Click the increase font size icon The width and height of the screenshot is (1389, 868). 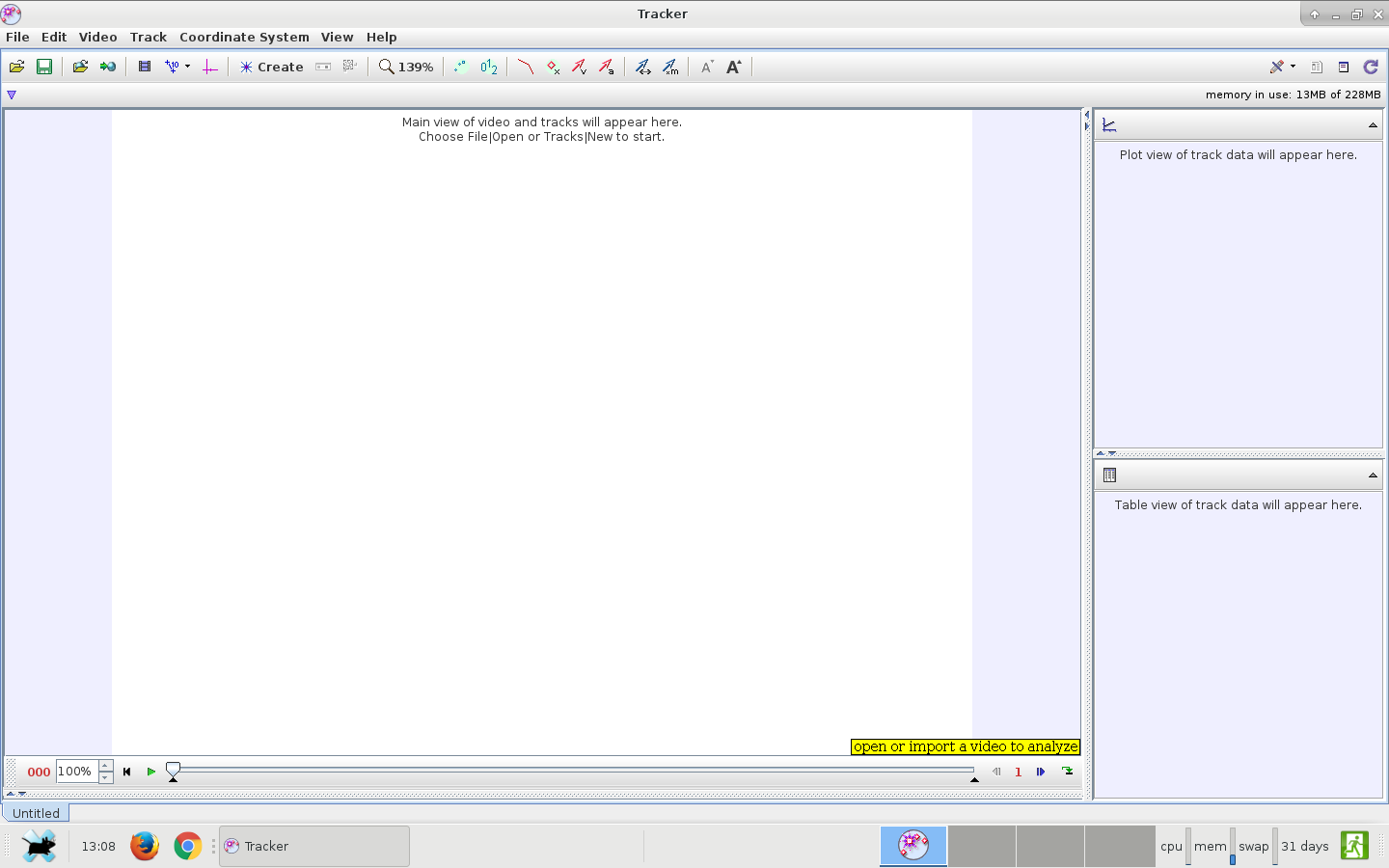click(734, 67)
